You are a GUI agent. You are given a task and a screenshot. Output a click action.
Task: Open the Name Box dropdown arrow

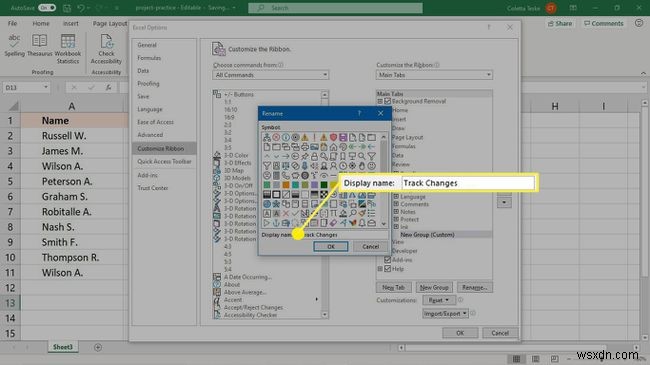[46, 88]
